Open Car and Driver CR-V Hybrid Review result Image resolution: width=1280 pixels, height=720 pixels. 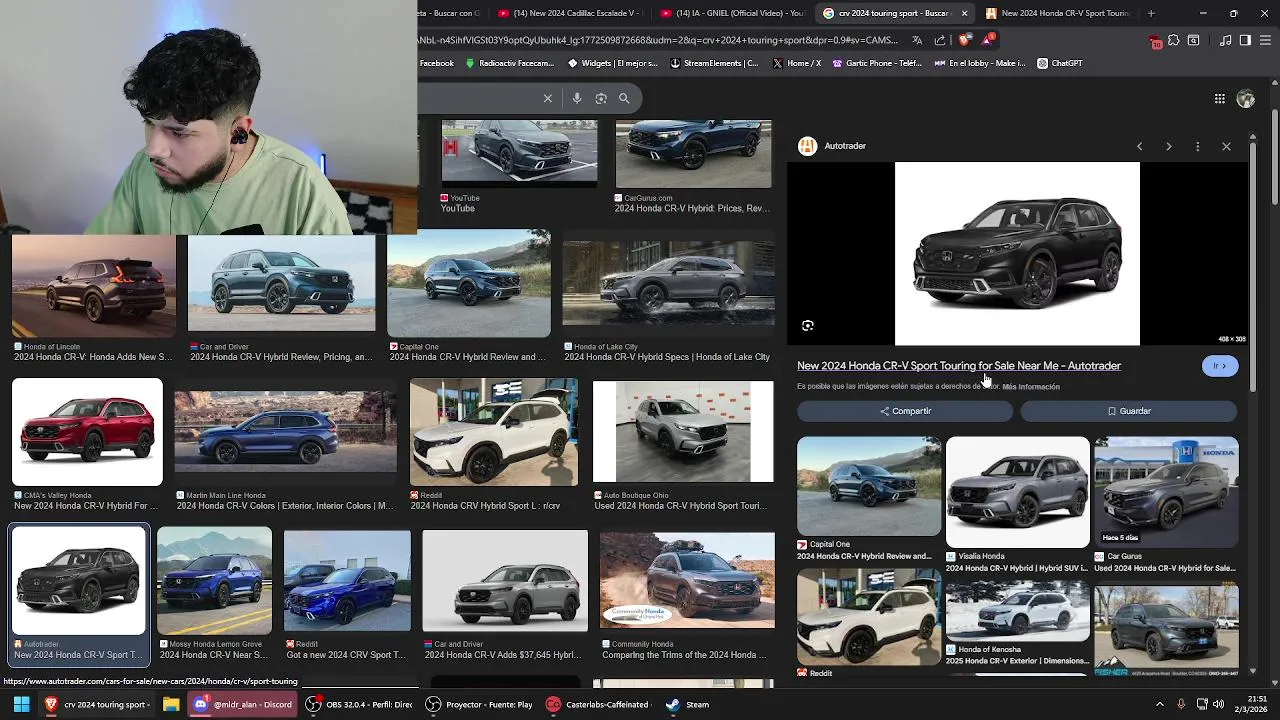(x=282, y=284)
